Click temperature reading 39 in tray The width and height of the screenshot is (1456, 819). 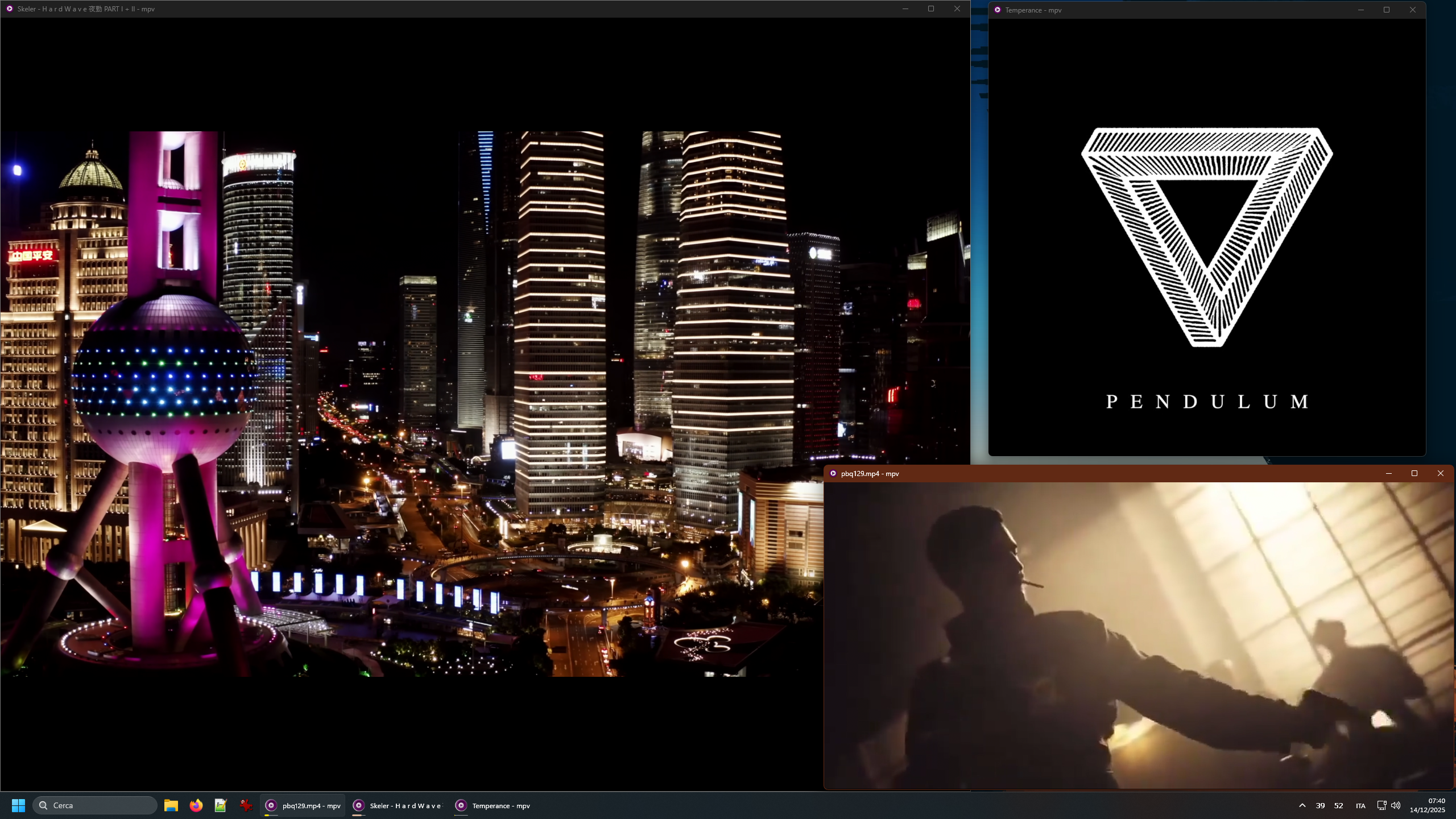[x=1320, y=805]
